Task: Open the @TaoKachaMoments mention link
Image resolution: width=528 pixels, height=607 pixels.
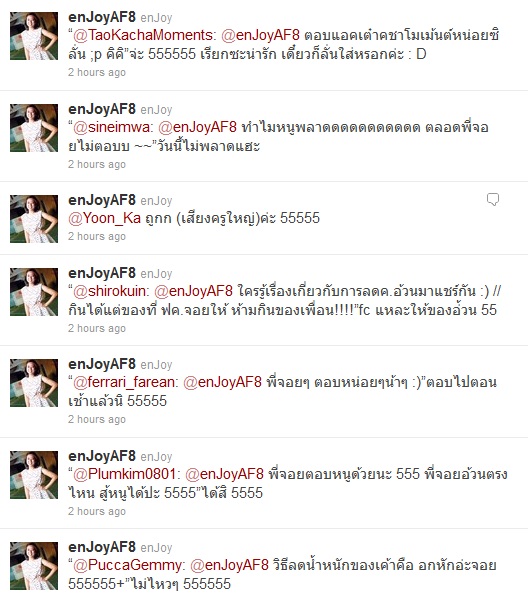Action: [142, 35]
